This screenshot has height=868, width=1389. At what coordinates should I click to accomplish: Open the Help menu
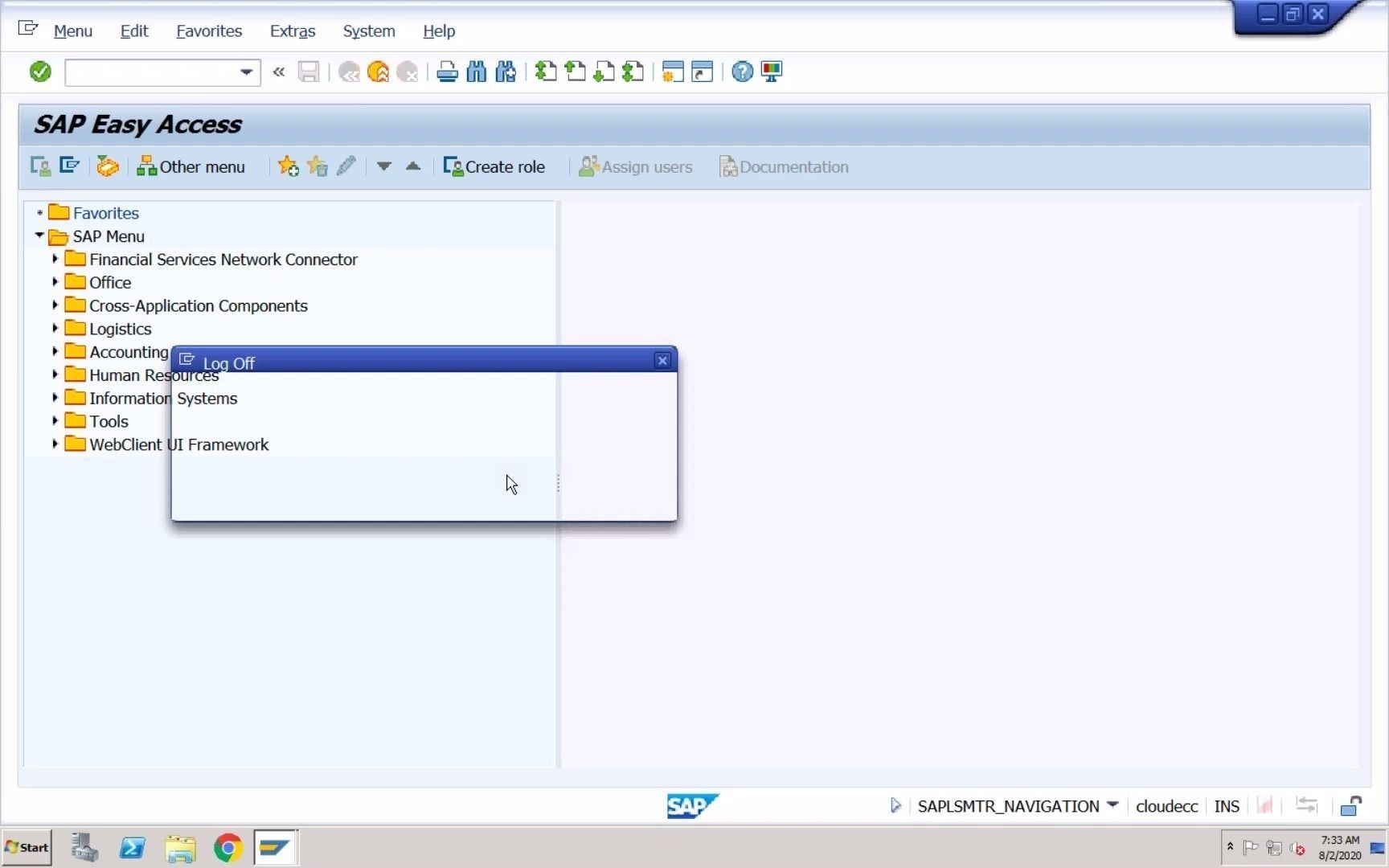click(439, 31)
